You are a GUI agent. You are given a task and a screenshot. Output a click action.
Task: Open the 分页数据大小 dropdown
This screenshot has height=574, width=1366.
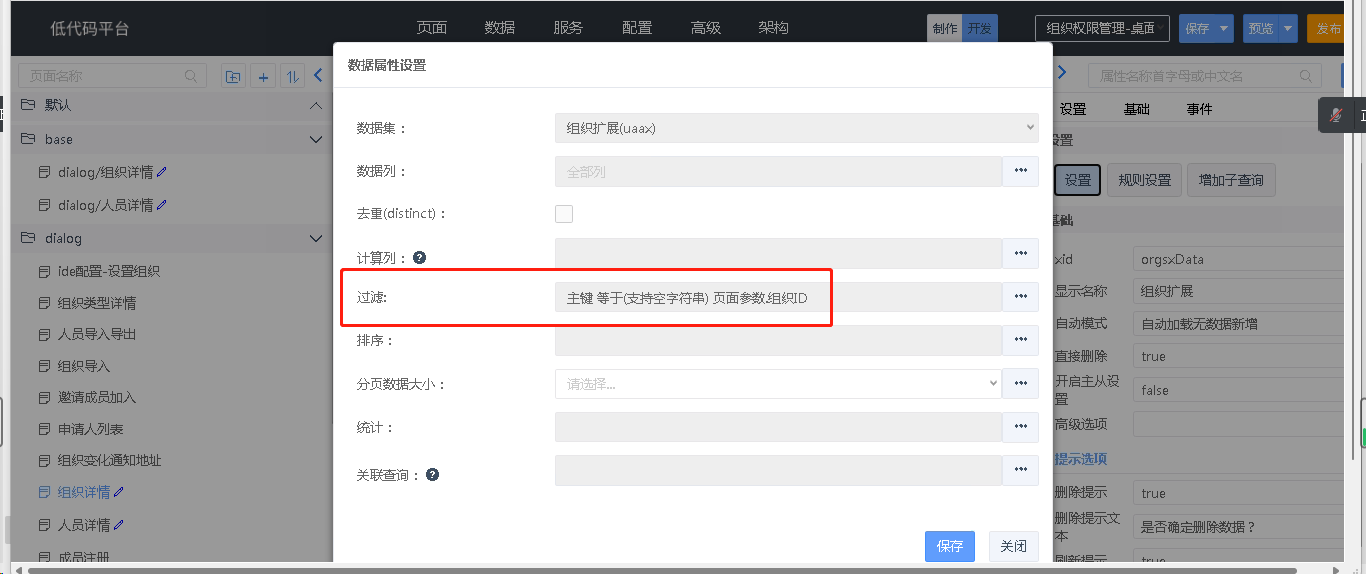pyautogui.click(x=778, y=383)
